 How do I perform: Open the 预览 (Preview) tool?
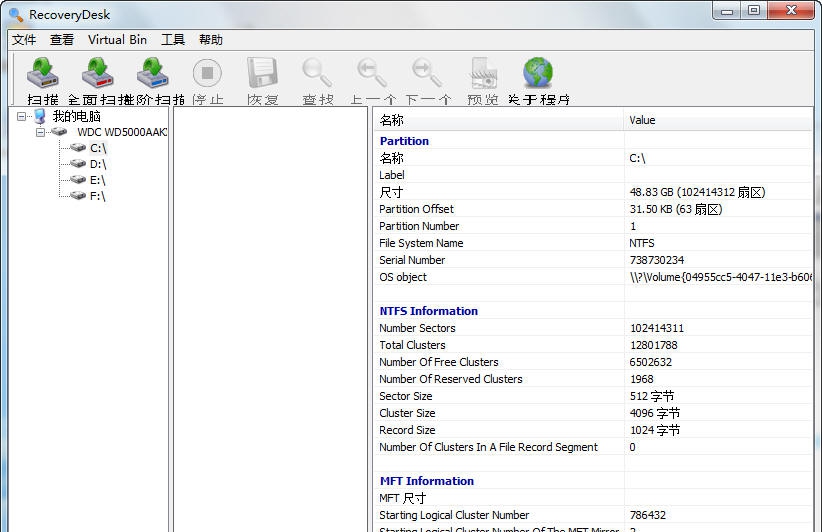[483, 76]
